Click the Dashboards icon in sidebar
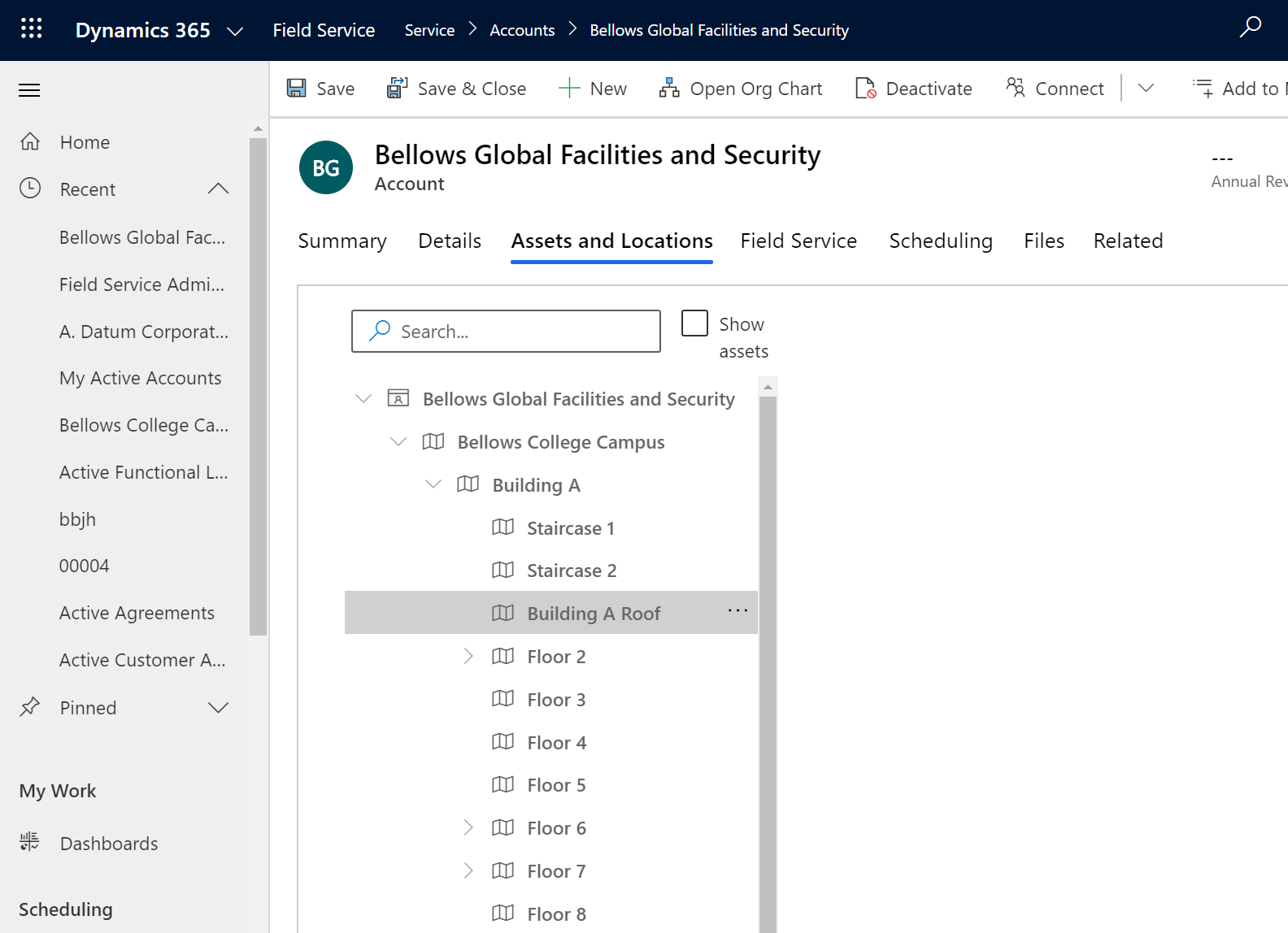The image size is (1288, 933). click(x=30, y=842)
